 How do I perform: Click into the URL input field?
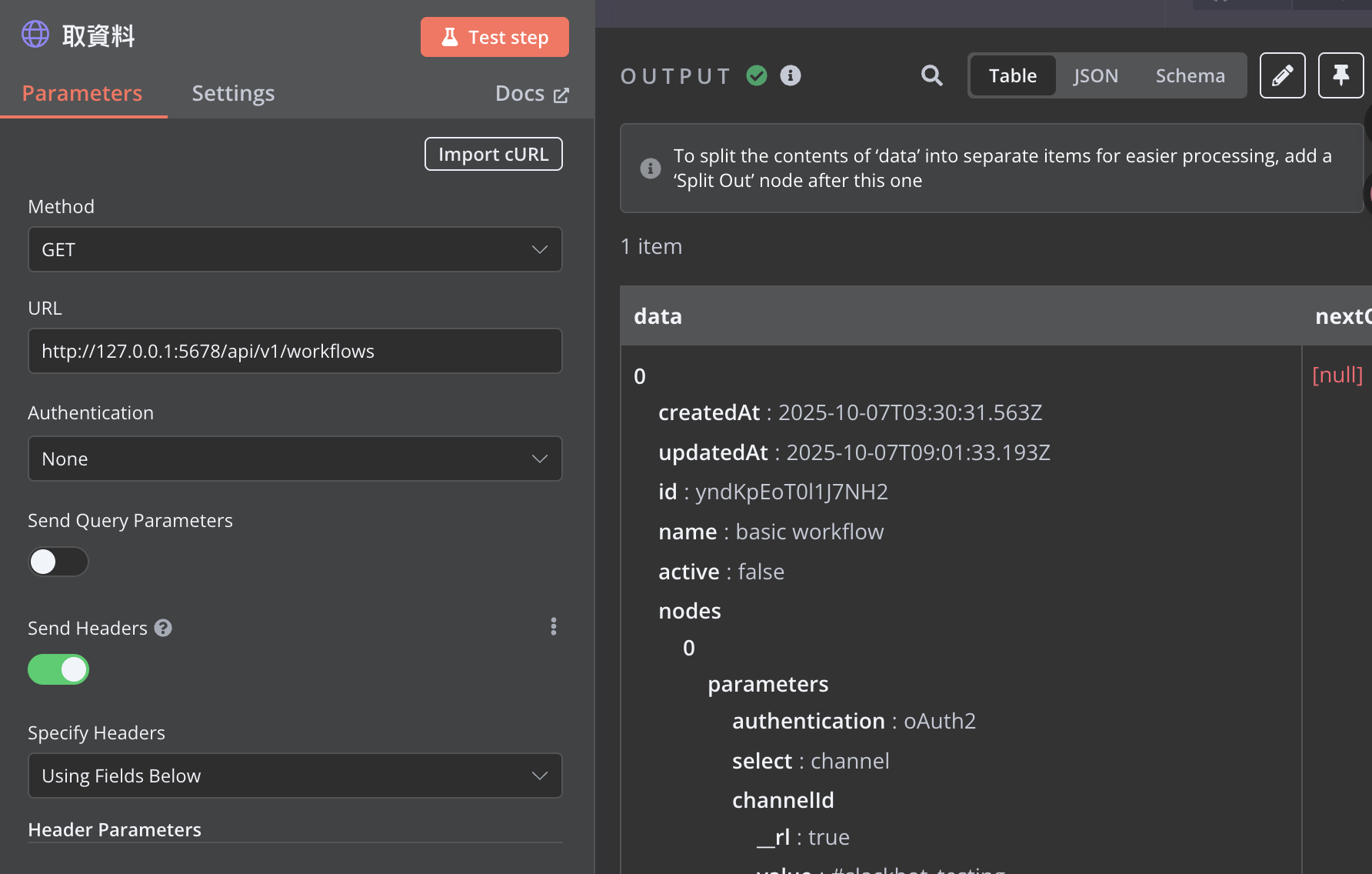[295, 351]
